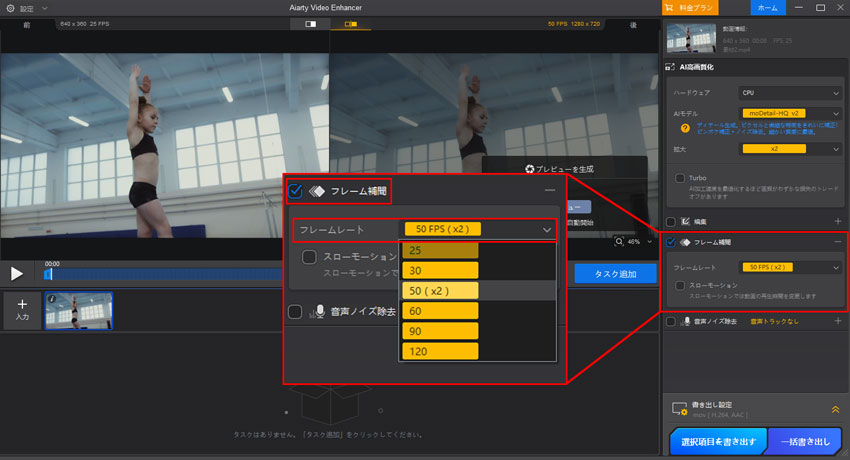Choose 120 in frame rate list
This screenshot has width=850, height=460.
pos(440,351)
